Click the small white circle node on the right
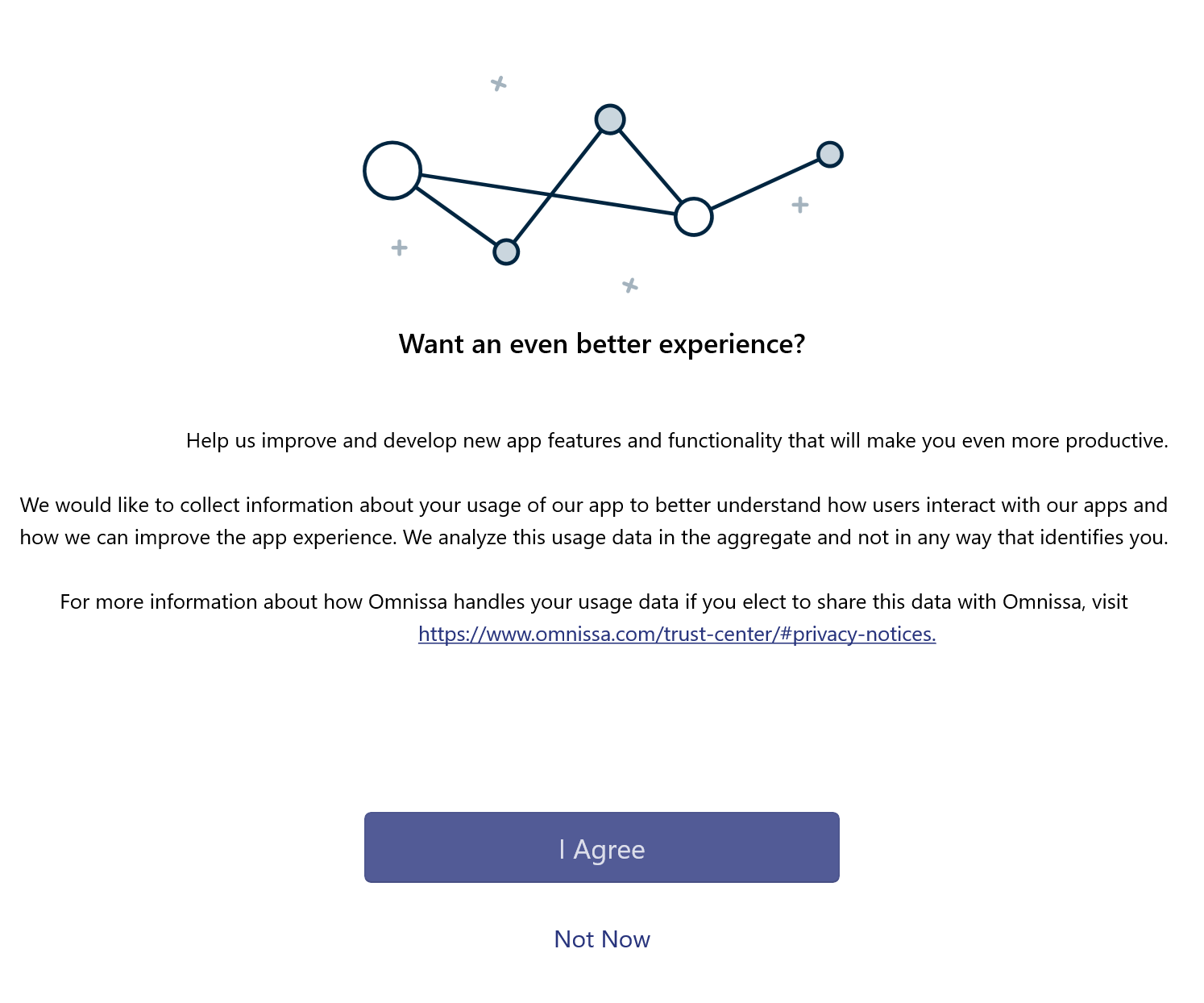 [693, 216]
